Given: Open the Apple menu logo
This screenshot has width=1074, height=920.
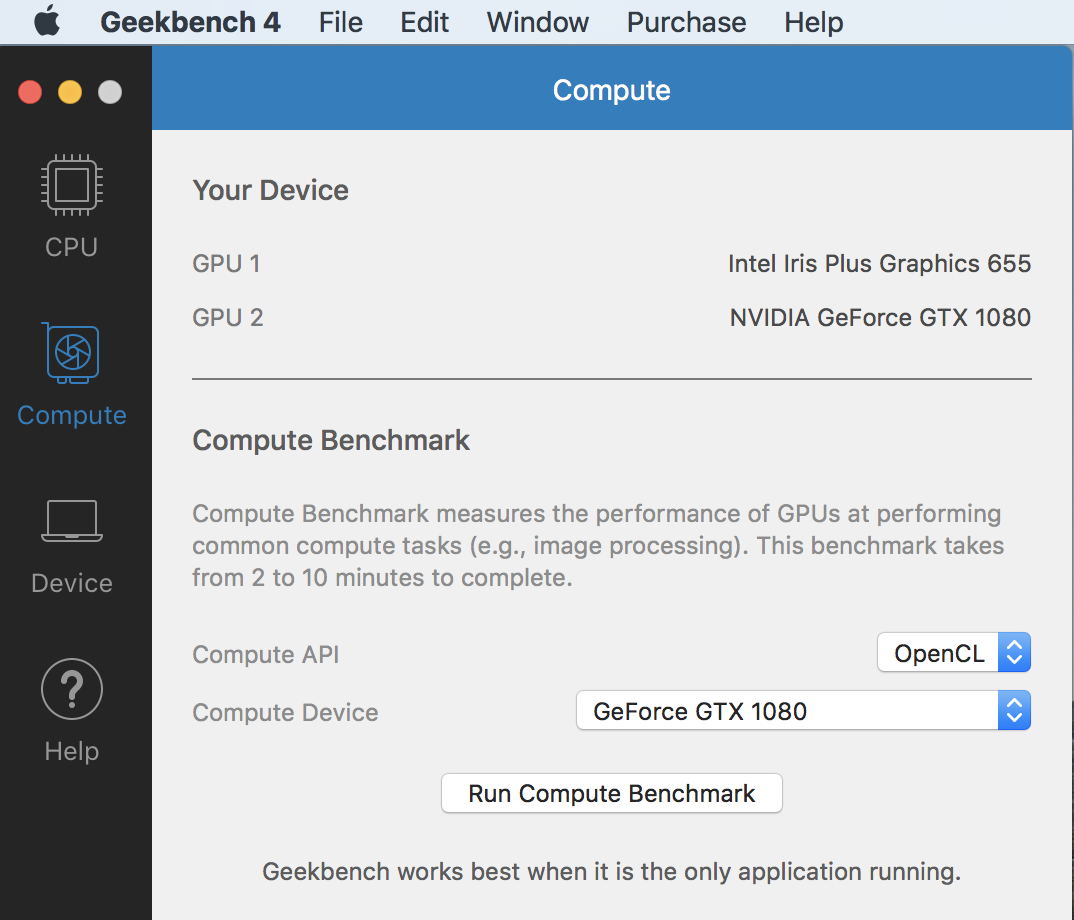Looking at the screenshot, I should tap(47, 22).
